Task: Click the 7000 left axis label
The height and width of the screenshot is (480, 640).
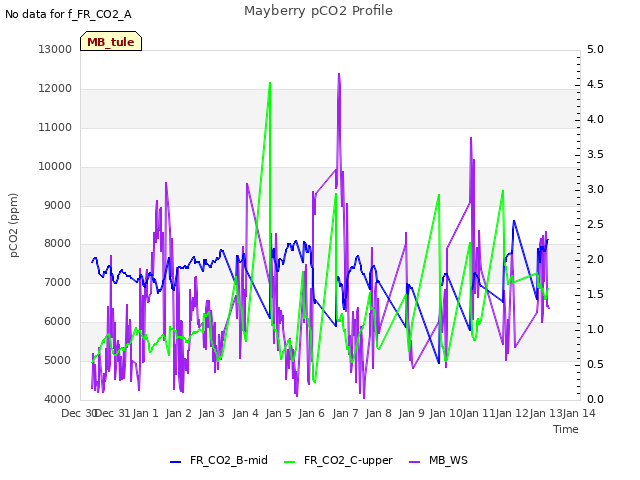Action: [58, 282]
